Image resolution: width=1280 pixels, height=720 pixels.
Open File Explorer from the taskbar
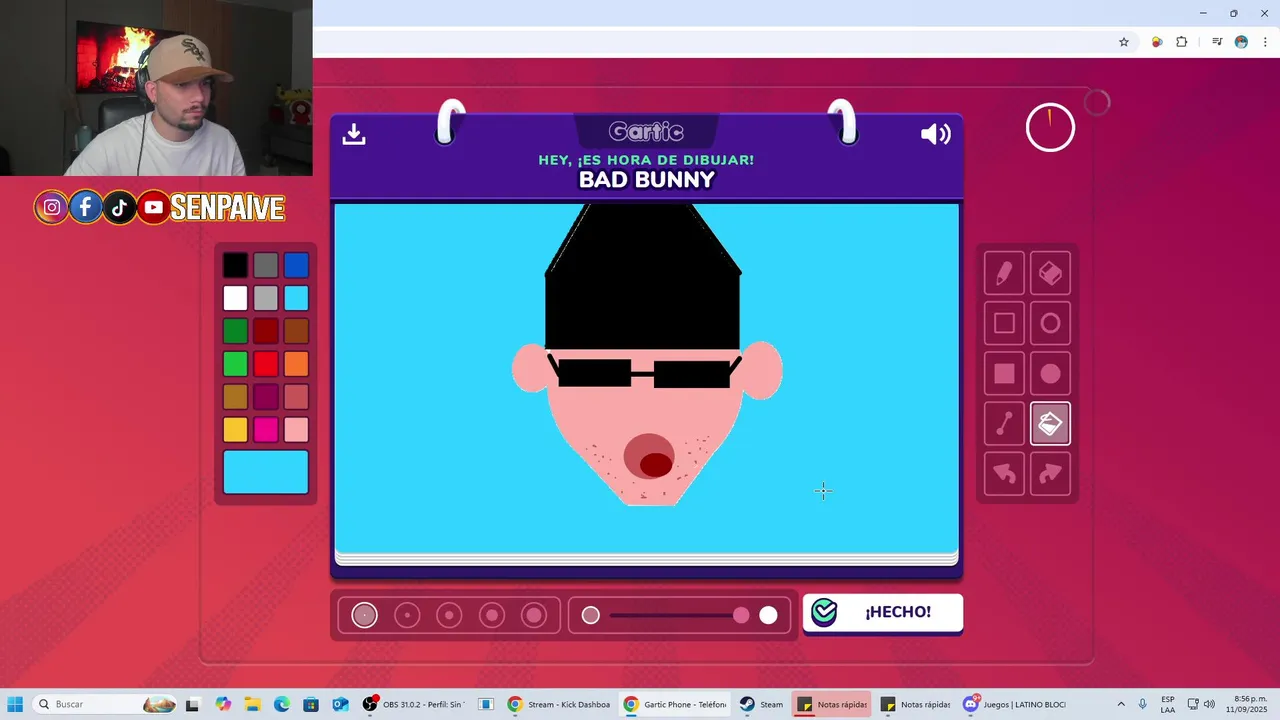pos(253,704)
